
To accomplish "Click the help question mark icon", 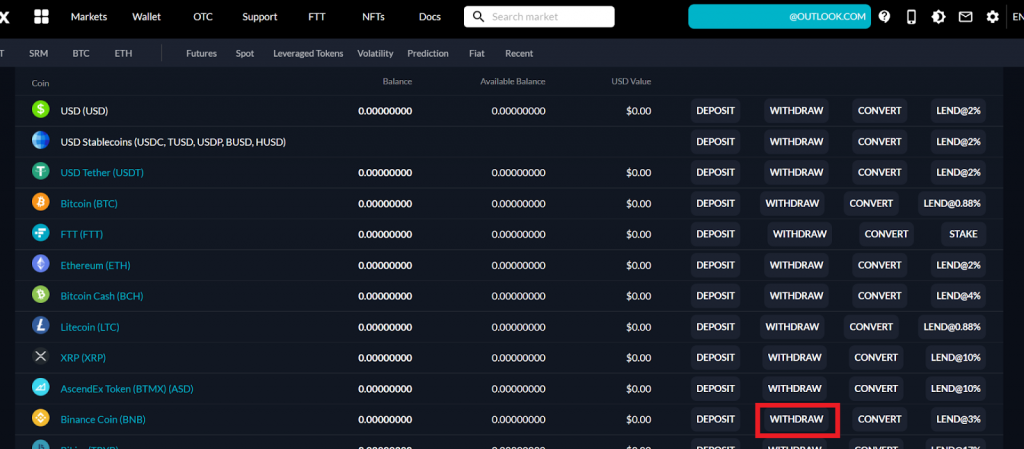I will pos(884,17).
